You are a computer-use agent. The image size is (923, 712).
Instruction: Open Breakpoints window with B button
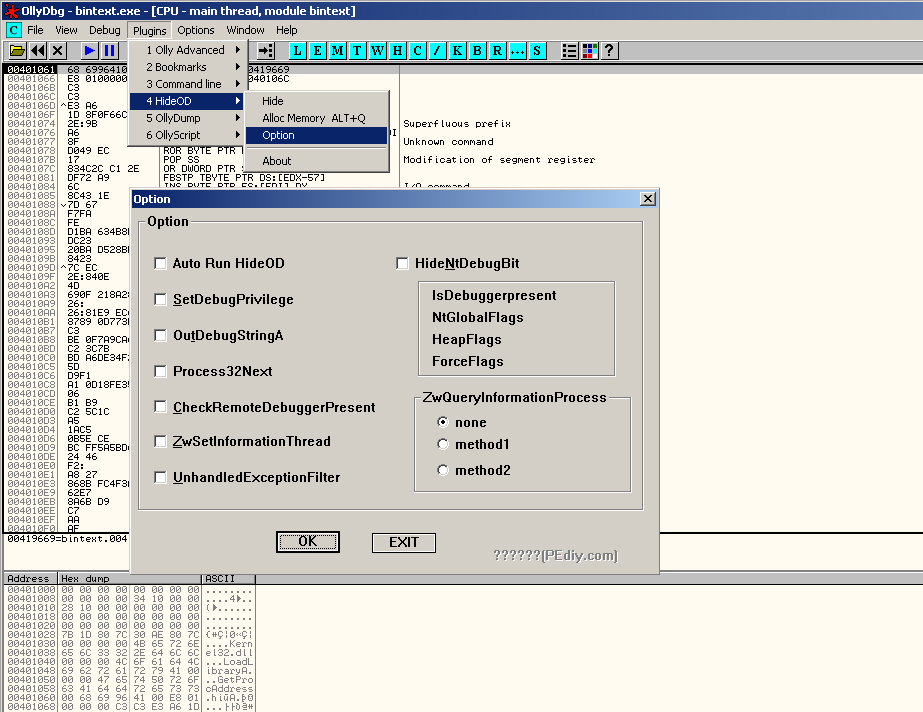(477, 50)
